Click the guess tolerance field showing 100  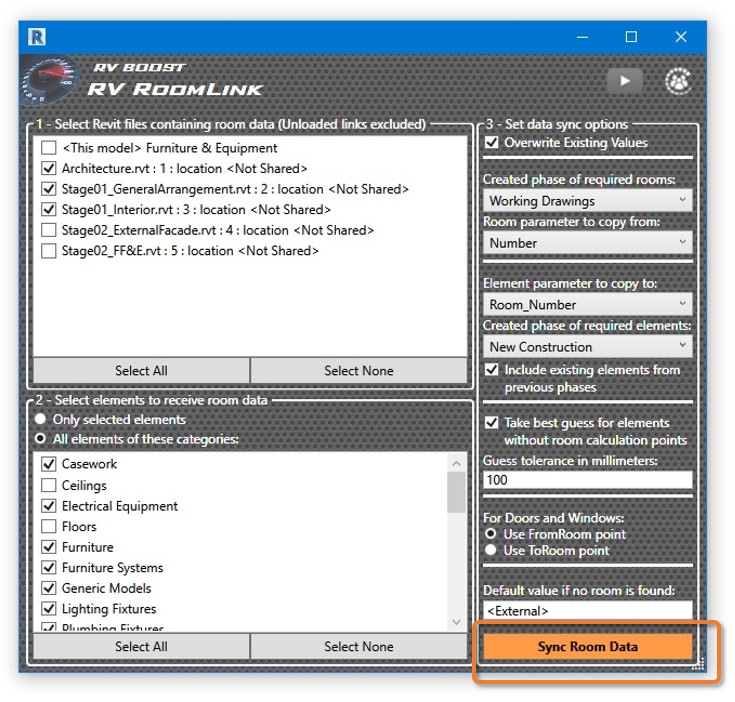pos(588,480)
